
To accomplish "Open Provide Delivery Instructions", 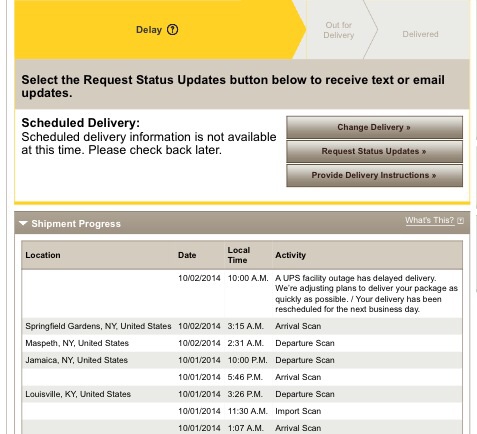I will pos(374,175).
